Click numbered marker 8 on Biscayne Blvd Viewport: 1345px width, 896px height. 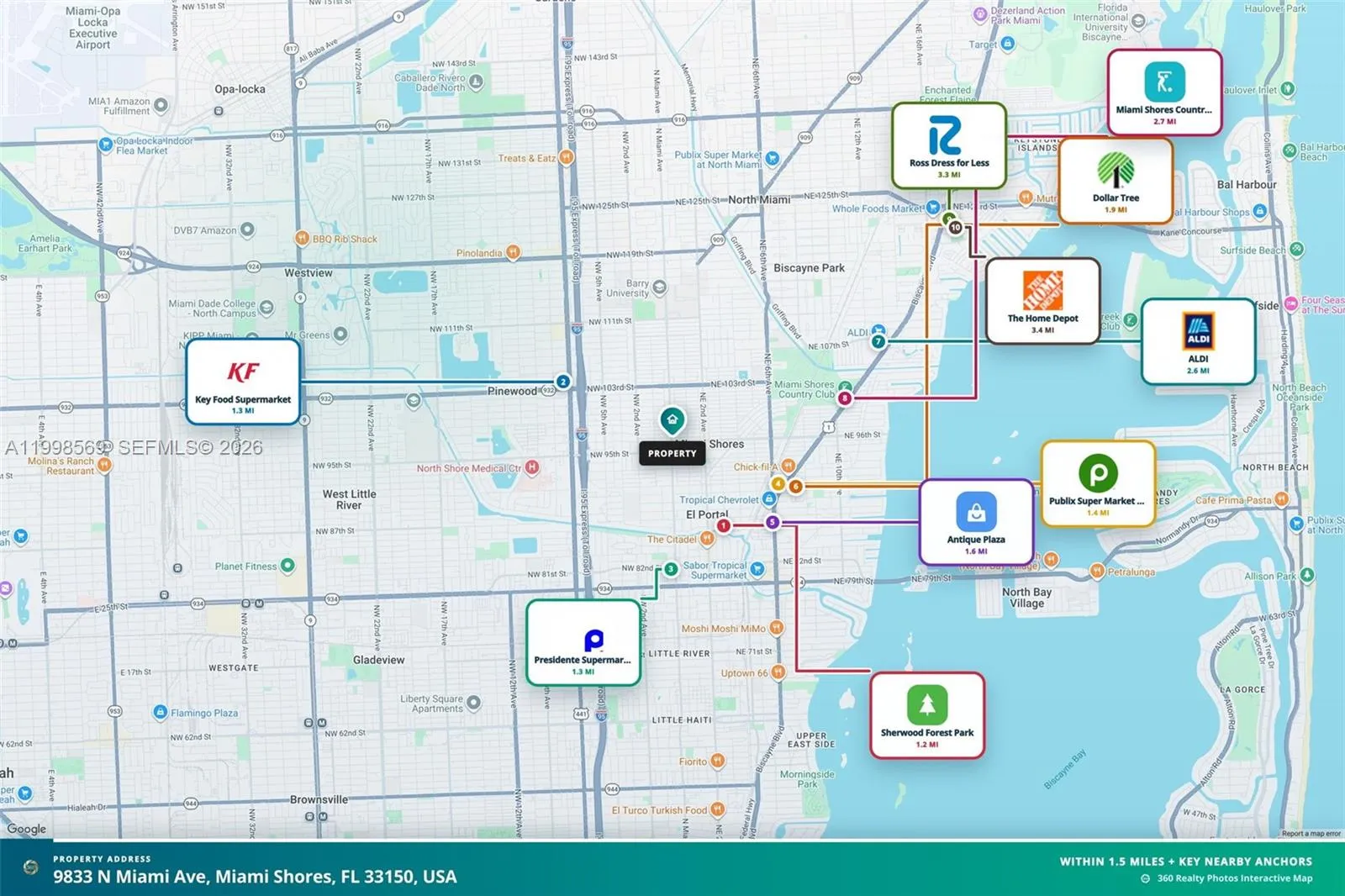click(x=845, y=398)
